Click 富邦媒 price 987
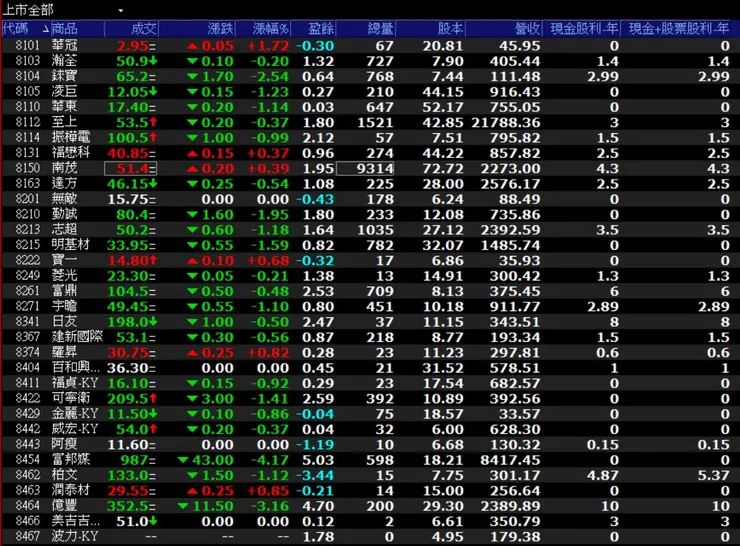 coord(137,460)
